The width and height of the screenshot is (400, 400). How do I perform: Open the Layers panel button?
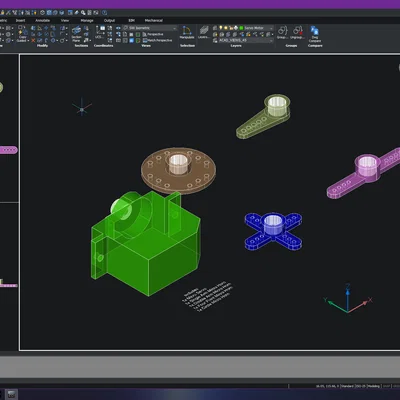point(204,32)
